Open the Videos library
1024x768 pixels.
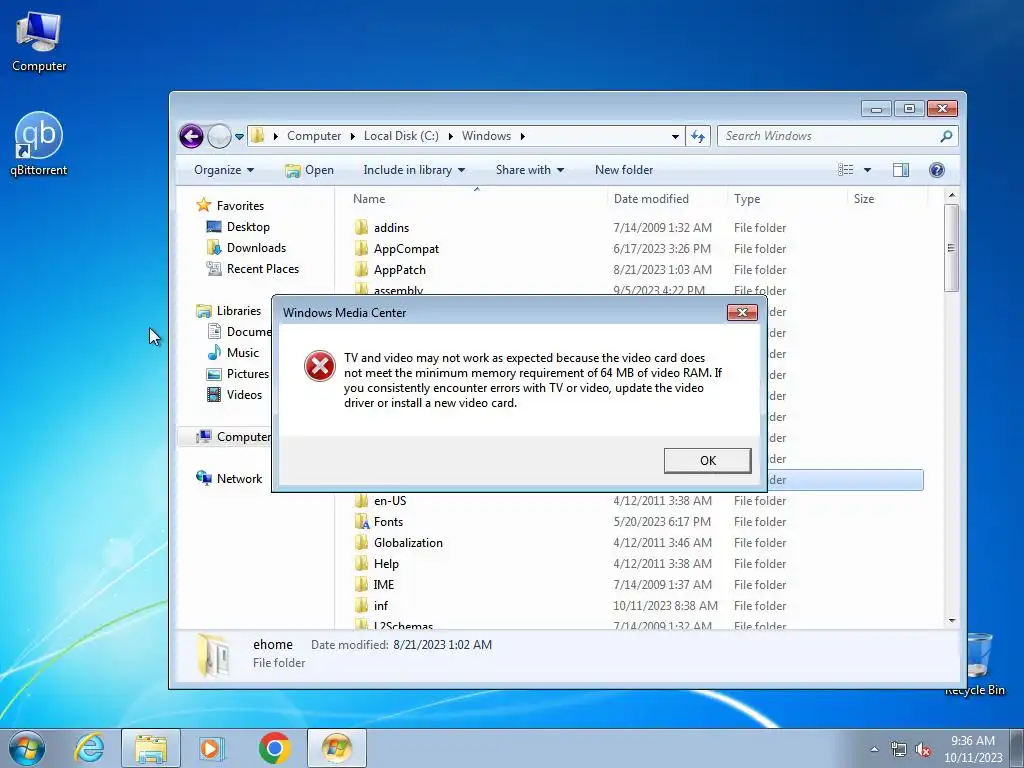(244, 394)
